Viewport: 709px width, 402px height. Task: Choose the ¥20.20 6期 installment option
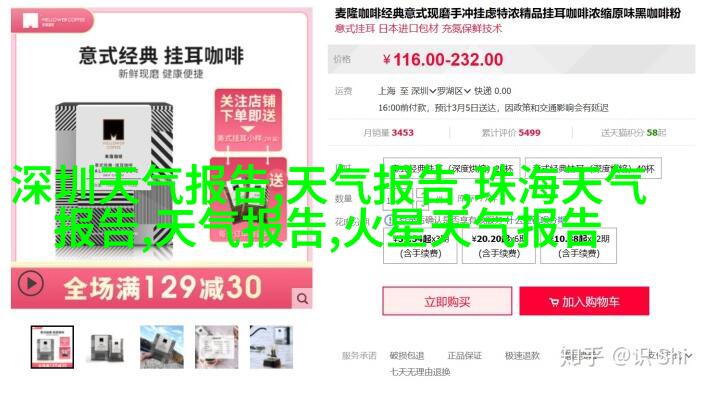click(x=499, y=246)
